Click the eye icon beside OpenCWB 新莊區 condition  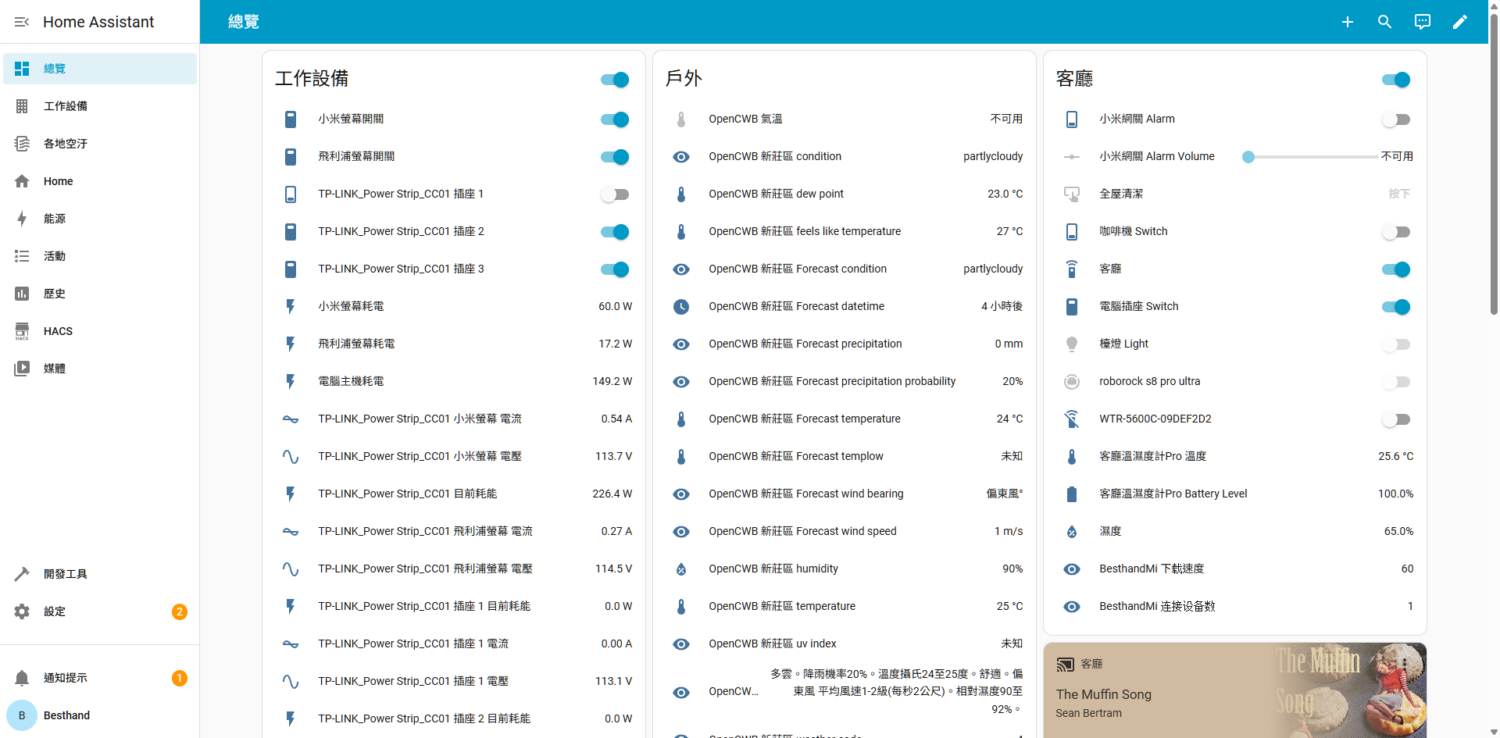(x=681, y=157)
